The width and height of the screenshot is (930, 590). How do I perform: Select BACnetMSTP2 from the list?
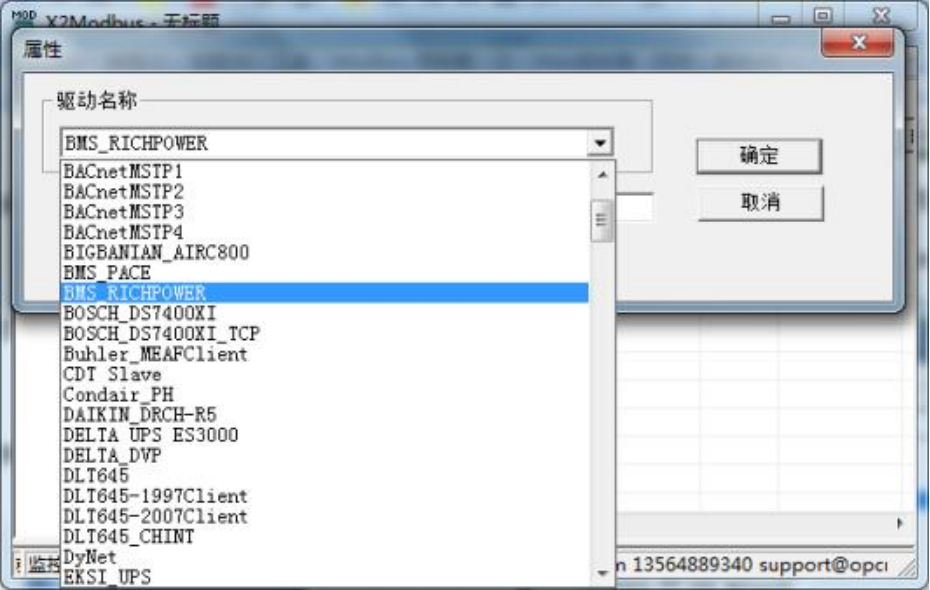click(324, 192)
